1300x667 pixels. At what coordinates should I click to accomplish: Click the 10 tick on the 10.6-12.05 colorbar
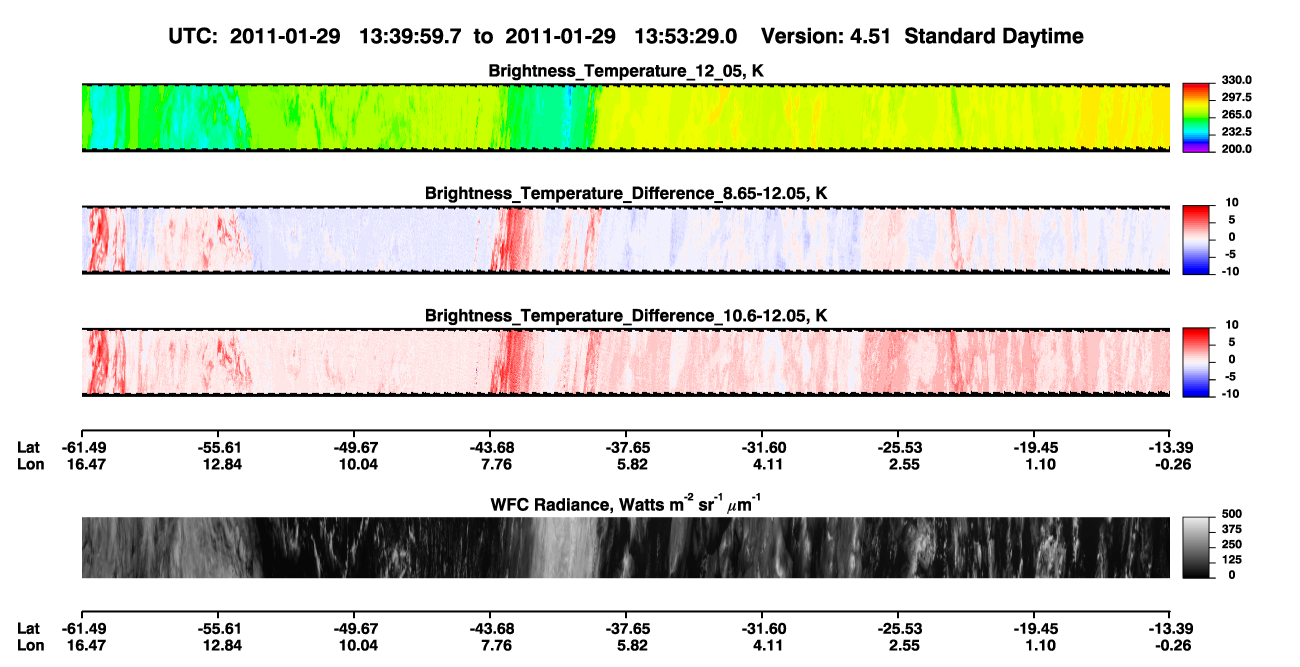1233,325
